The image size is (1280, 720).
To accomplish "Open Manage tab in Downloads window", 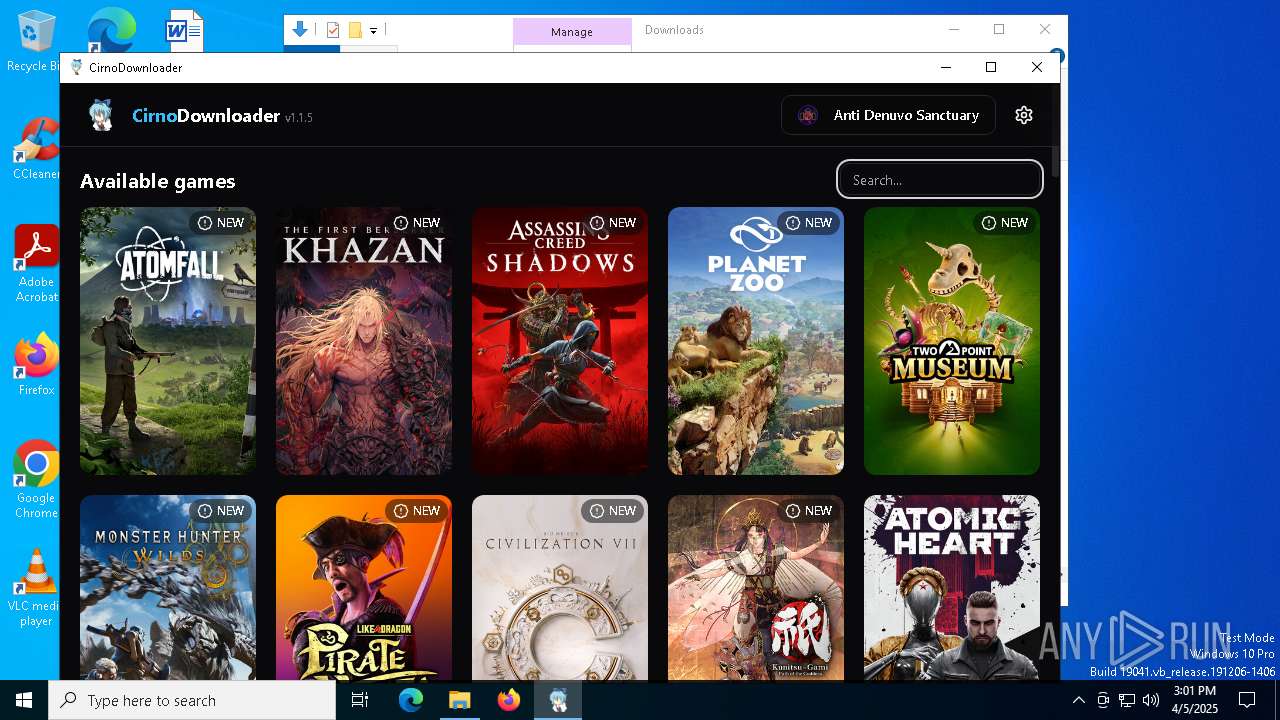I will click(572, 32).
